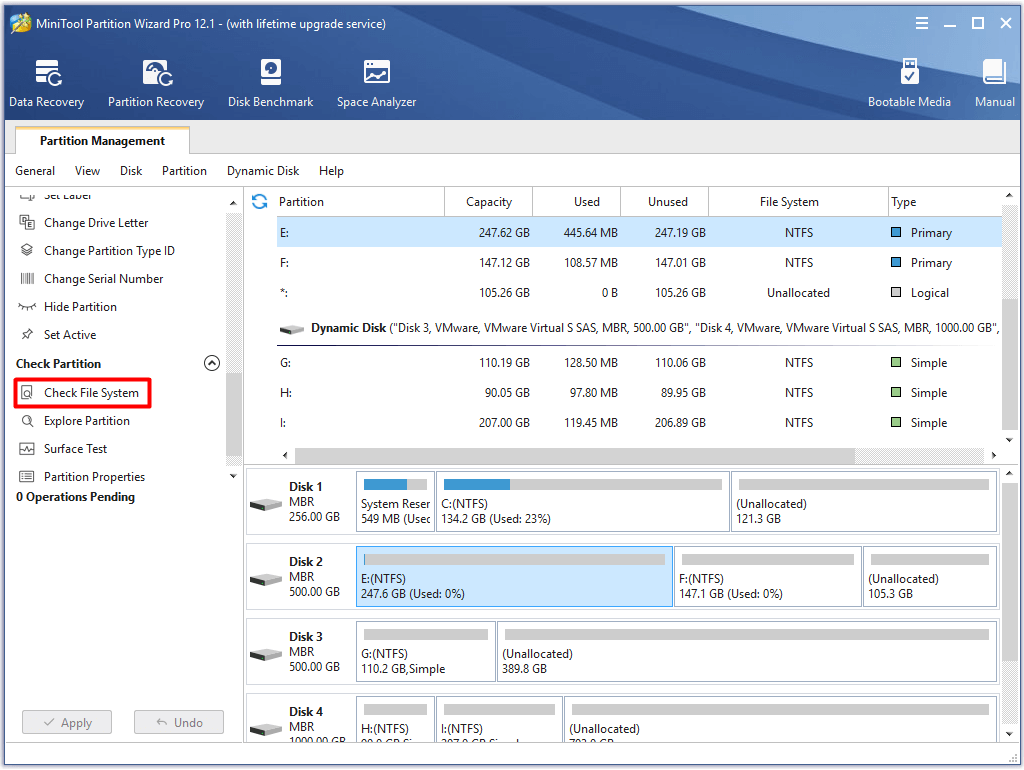Image resolution: width=1024 pixels, height=770 pixels.
Task: Click the Set Active pin icon
Action: 27,334
